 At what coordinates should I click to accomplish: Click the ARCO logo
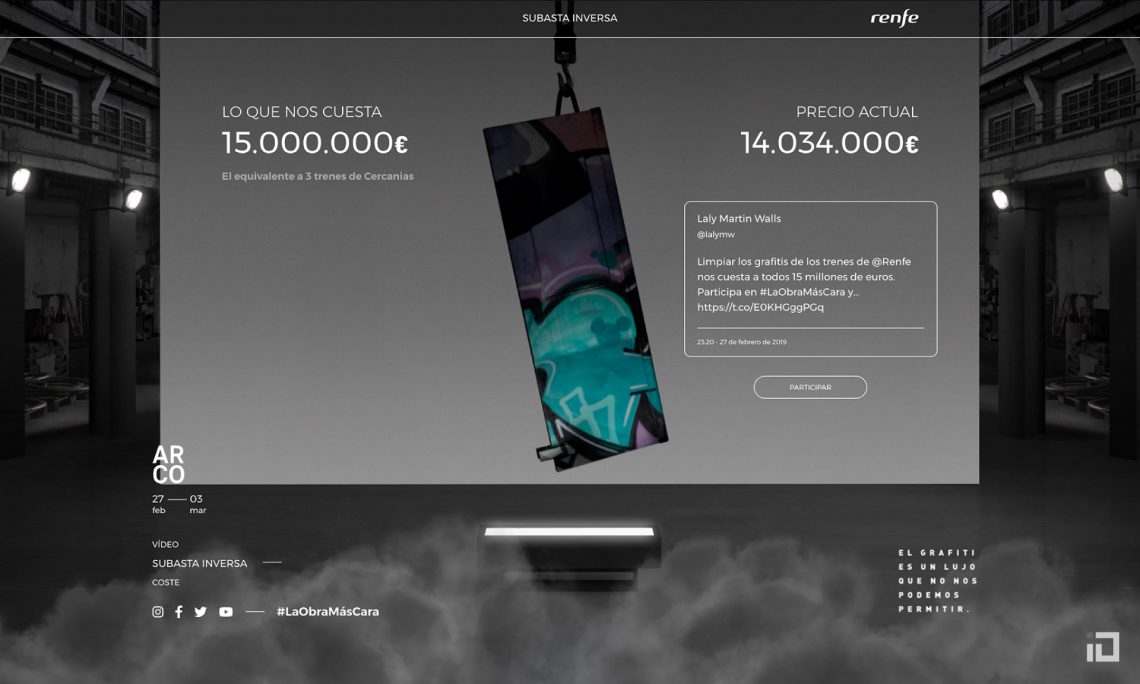(168, 464)
